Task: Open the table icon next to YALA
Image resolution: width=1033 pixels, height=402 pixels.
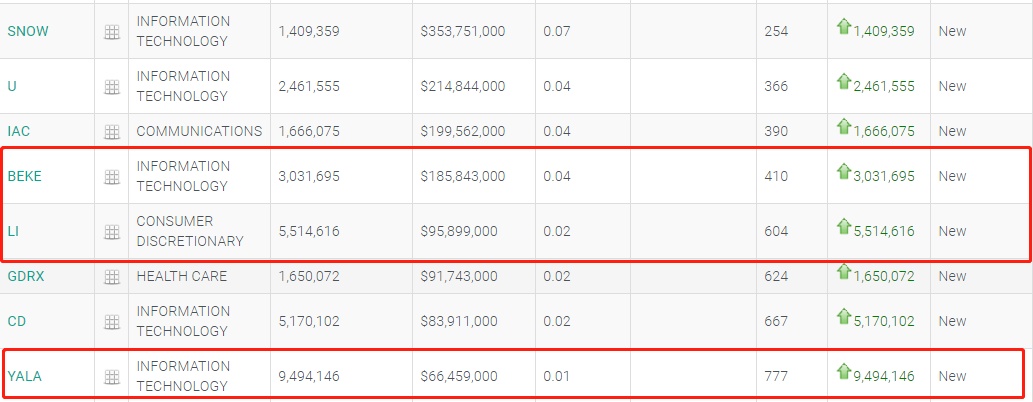Action: coord(112,377)
